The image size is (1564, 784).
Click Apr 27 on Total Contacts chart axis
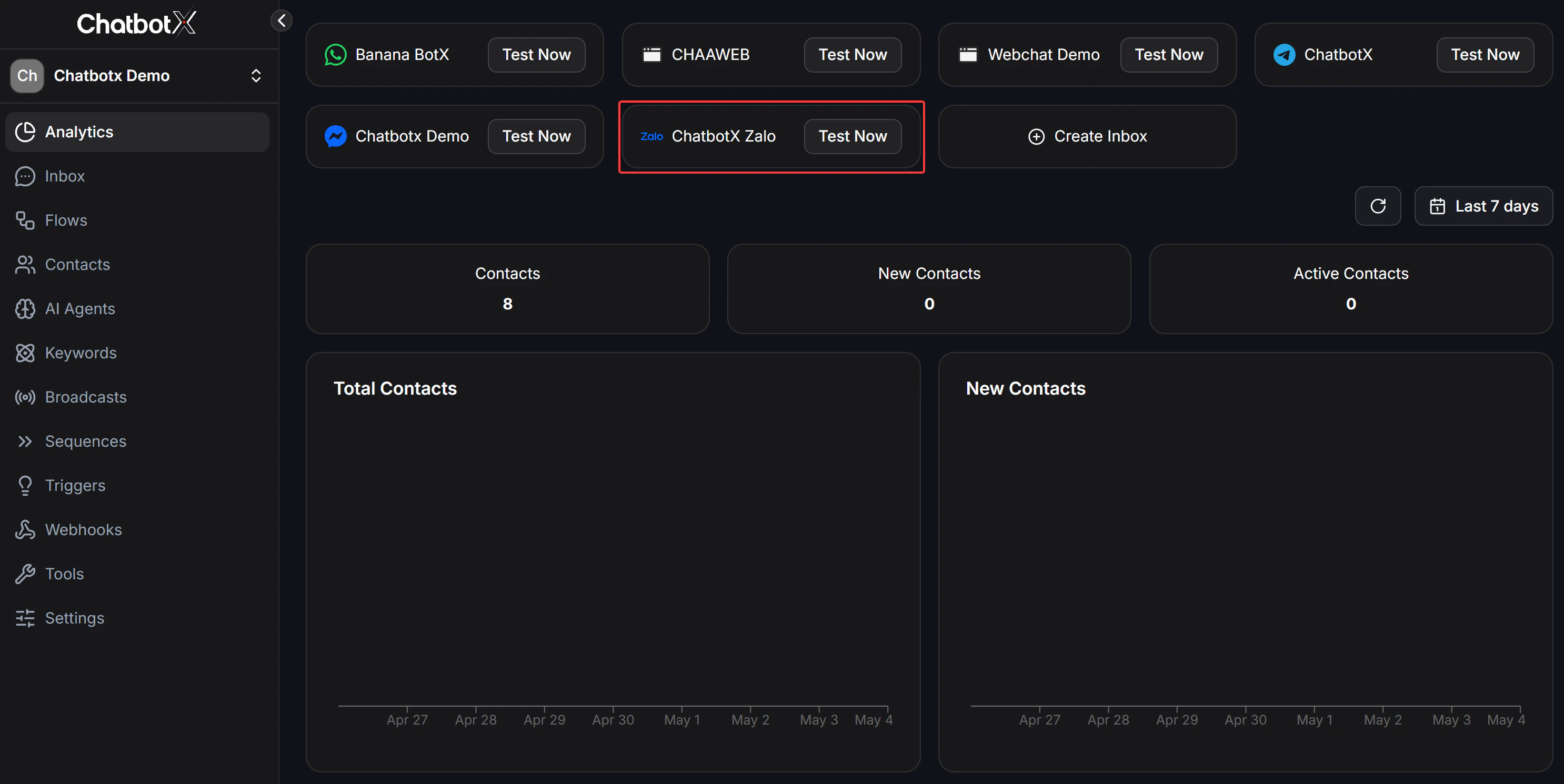coord(407,720)
